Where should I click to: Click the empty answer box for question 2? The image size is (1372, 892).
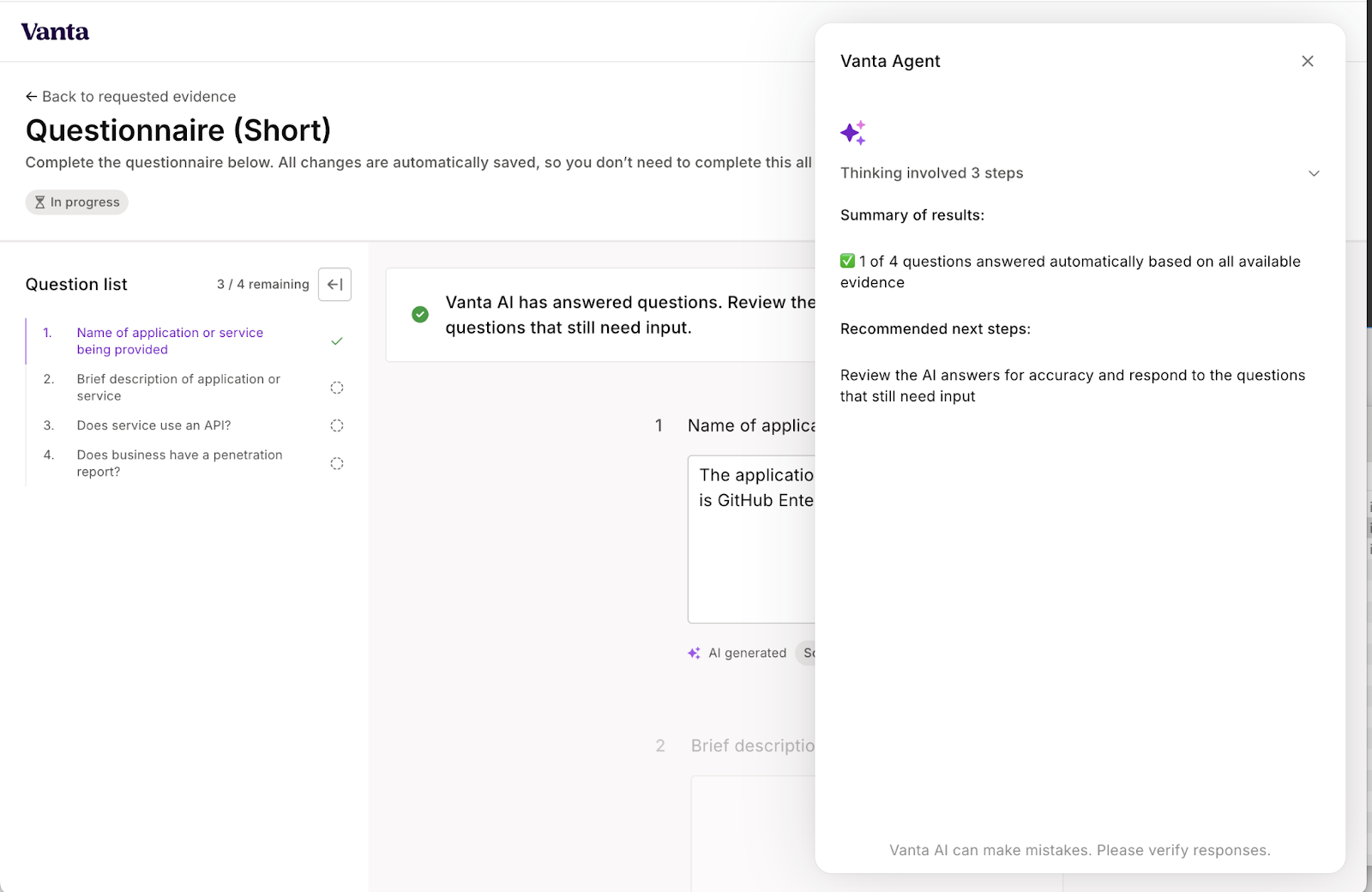(753, 832)
